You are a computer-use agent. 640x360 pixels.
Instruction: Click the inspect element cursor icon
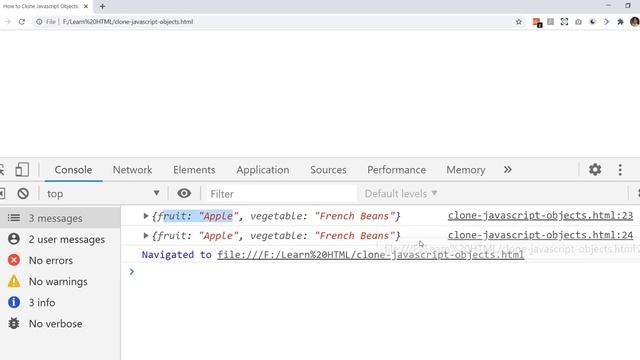2,169
